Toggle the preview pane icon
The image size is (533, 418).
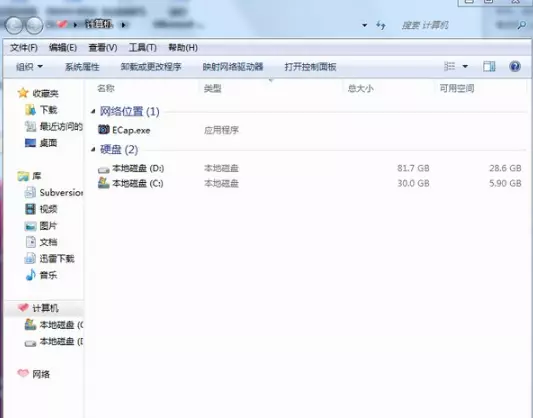489,66
